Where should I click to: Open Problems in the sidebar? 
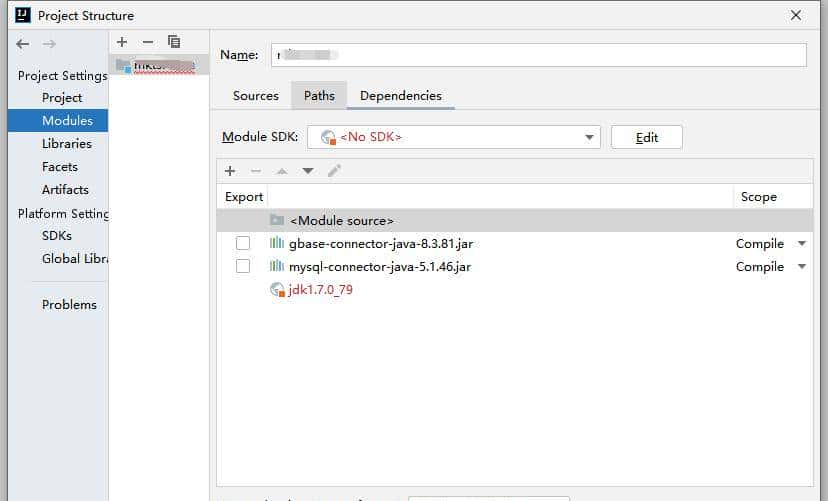point(69,305)
